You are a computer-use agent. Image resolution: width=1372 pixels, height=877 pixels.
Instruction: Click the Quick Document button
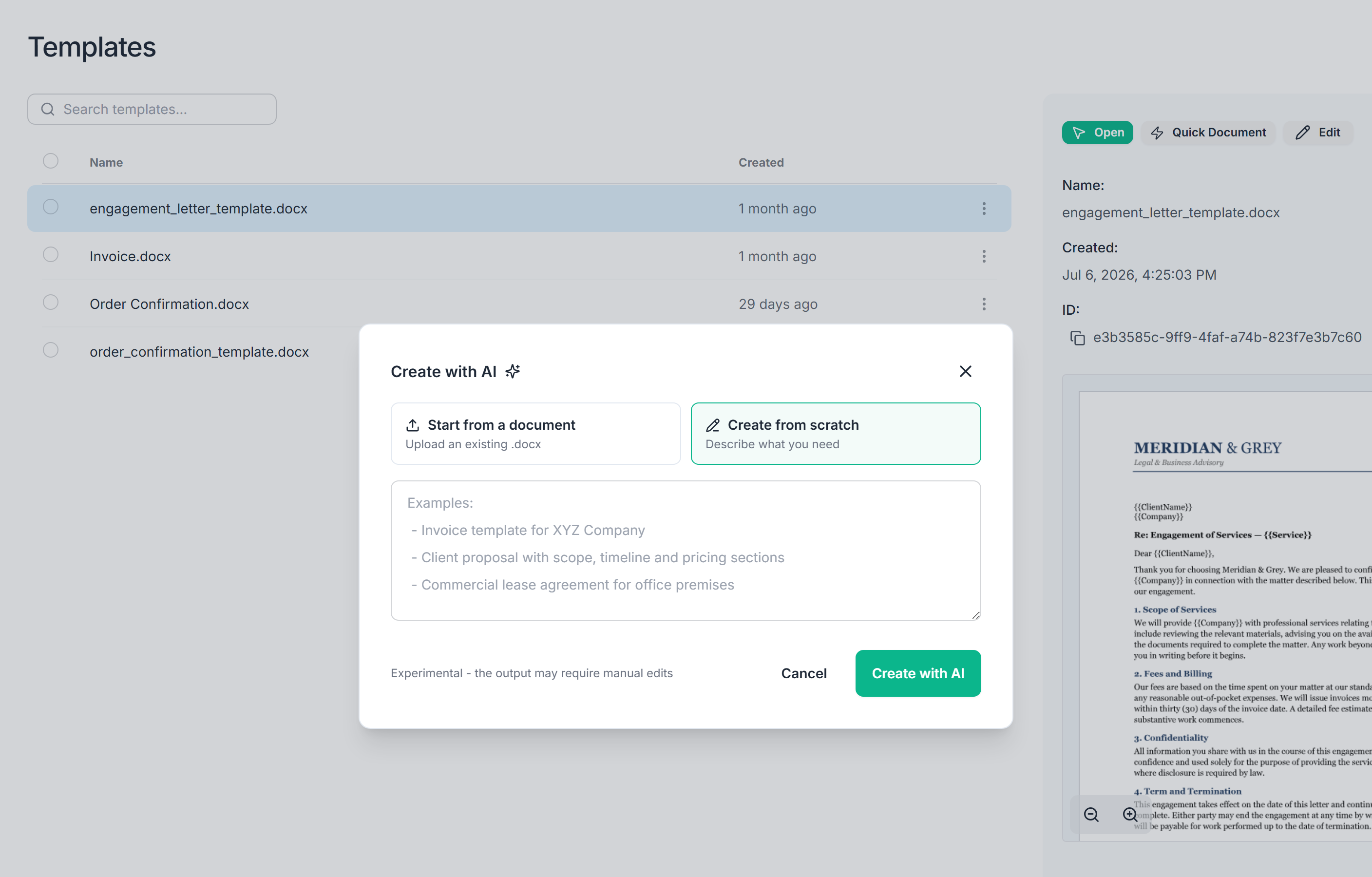(1208, 133)
